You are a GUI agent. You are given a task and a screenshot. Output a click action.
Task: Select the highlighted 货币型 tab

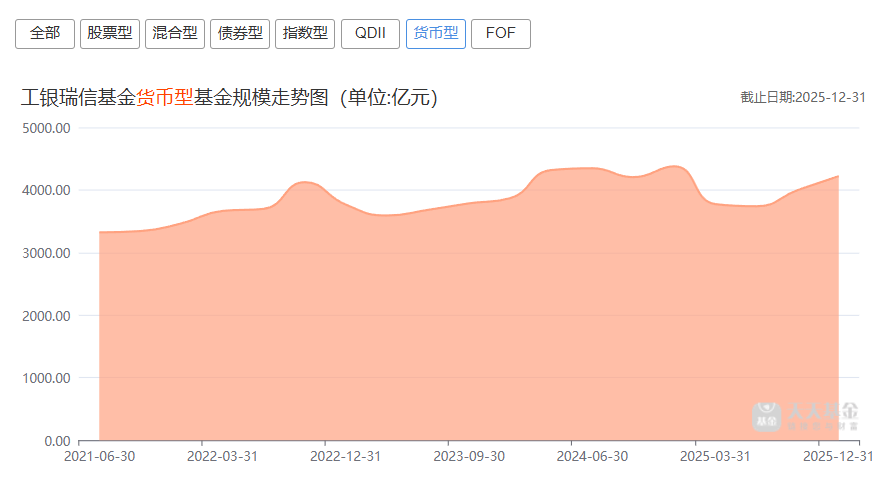coord(436,34)
